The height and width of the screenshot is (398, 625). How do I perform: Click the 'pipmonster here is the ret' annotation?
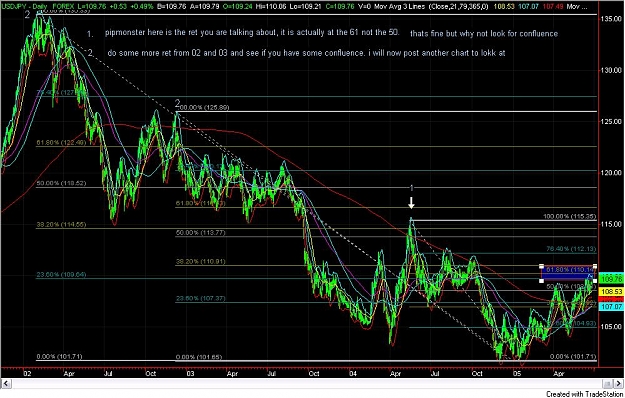(252, 33)
